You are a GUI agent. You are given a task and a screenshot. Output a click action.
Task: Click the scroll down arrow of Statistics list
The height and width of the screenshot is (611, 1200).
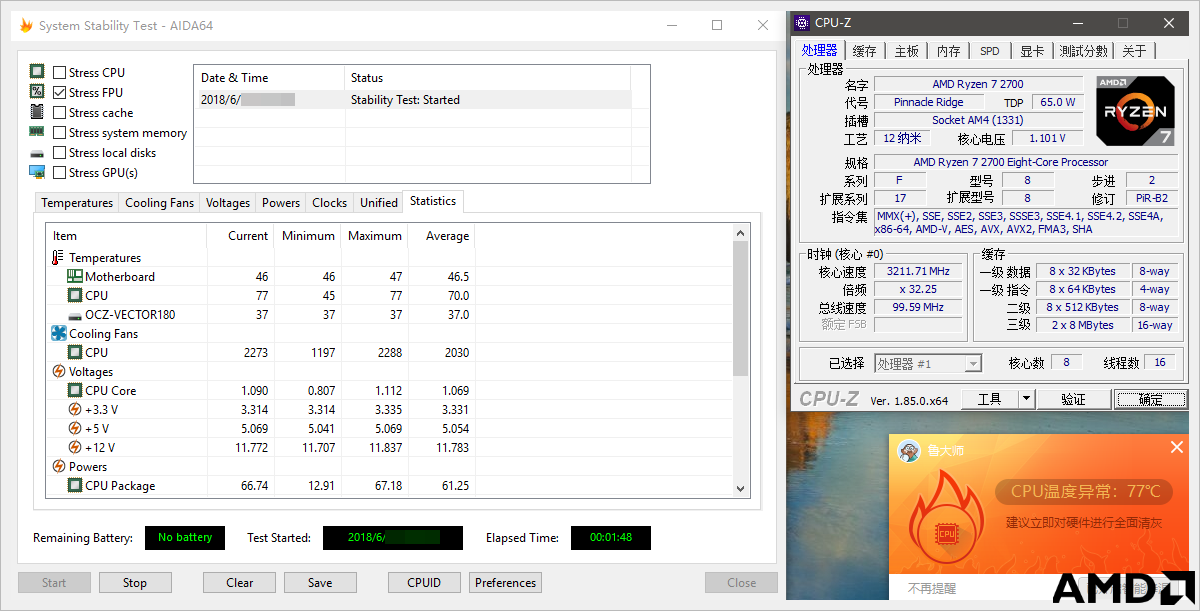coord(741,489)
